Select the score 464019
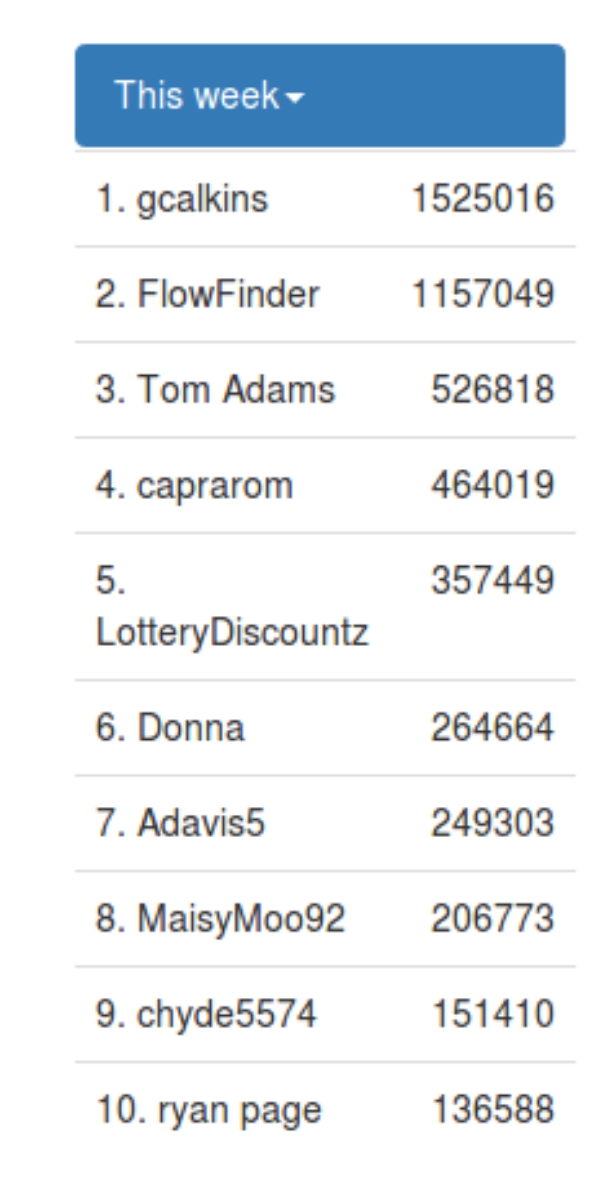599x1200 pixels. coord(493,485)
